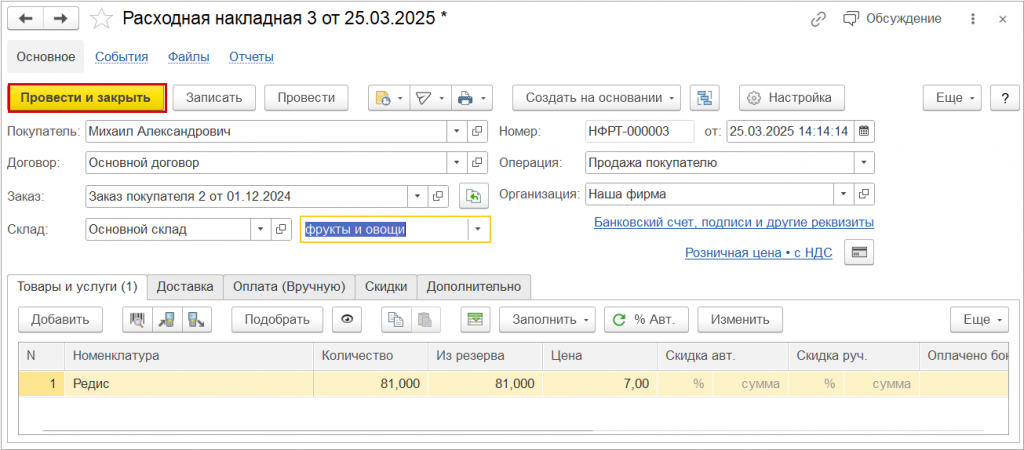Open the Оплата (Вручную) tab
The height and width of the screenshot is (450, 1024).
[x=288, y=286]
